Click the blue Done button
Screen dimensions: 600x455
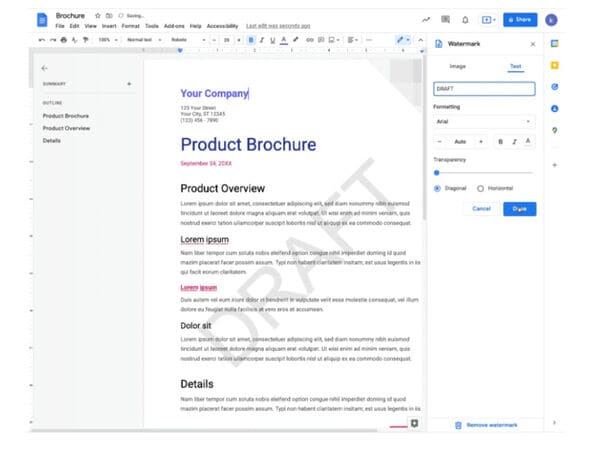pyautogui.click(x=519, y=209)
